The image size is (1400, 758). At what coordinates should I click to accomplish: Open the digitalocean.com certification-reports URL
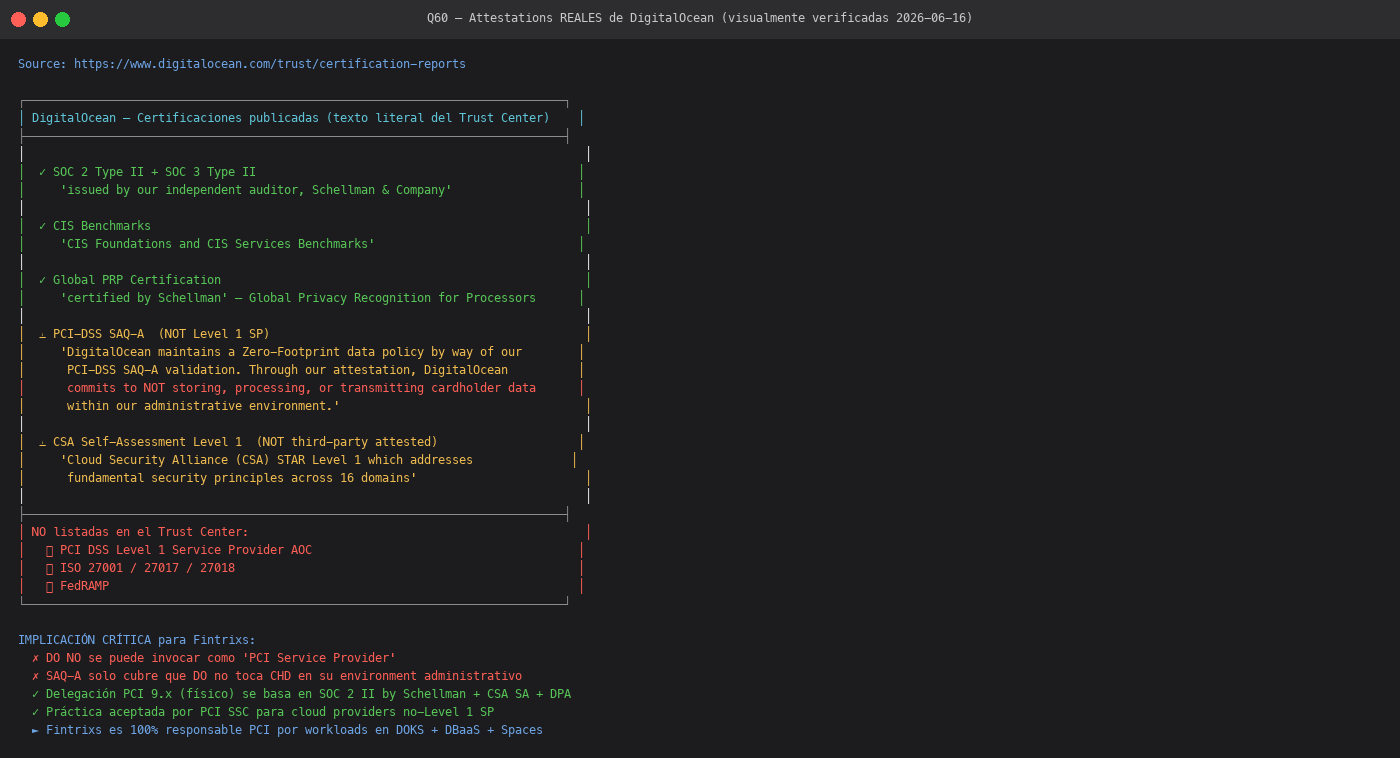pos(270,64)
